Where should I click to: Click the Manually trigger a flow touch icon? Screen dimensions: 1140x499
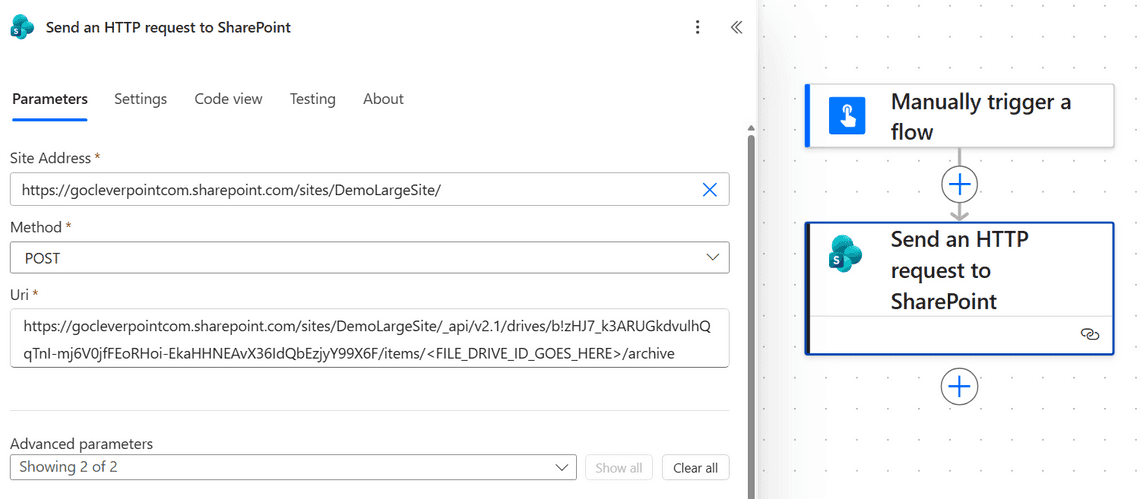847,116
